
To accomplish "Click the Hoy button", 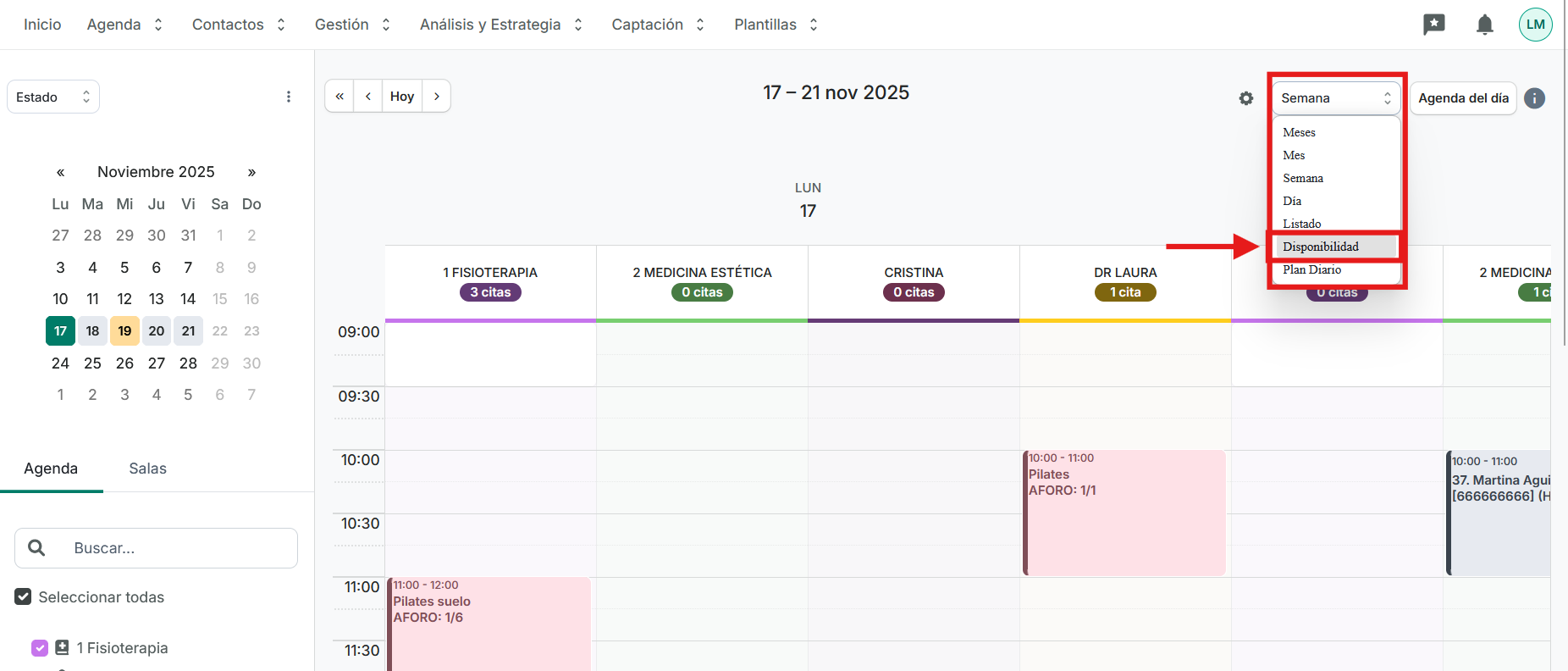I will (402, 97).
